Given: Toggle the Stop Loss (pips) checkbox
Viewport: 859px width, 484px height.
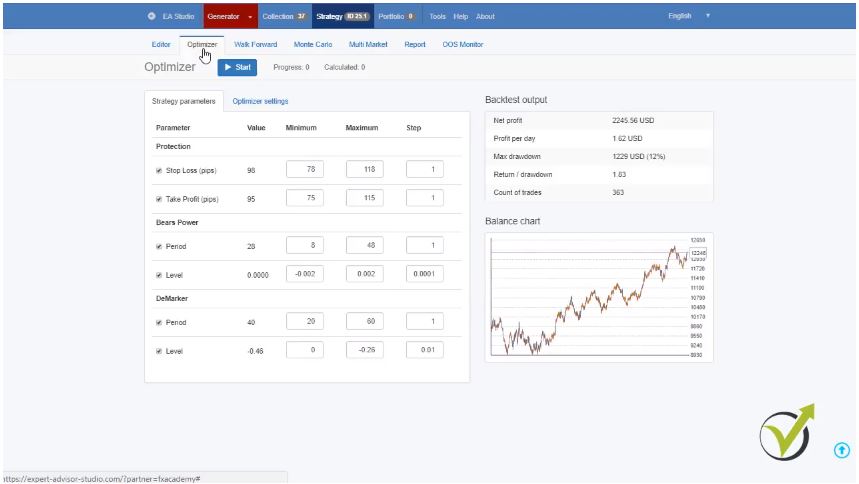Looking at the screenshot, I should [159, 170].
